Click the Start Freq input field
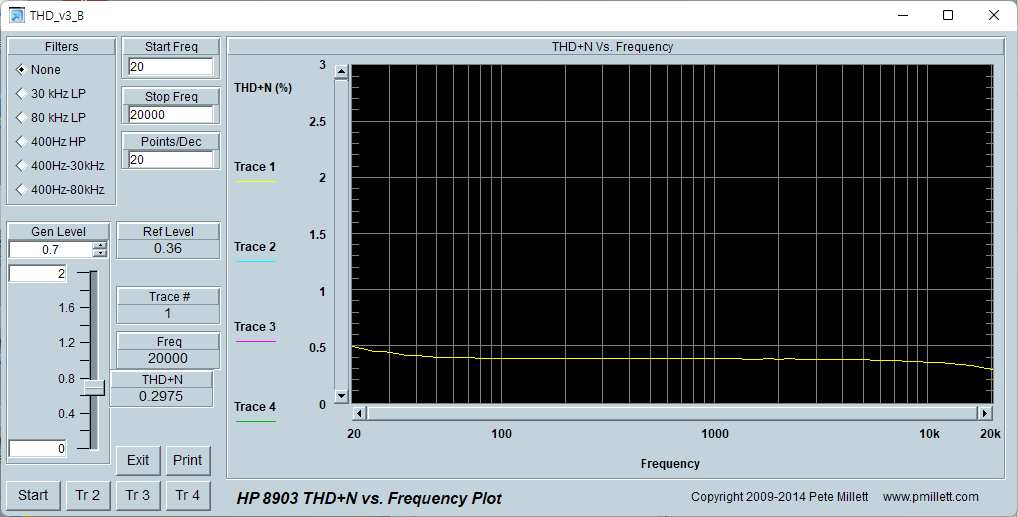This screenshot has height=517, width=1018. (x=170, y=67)
